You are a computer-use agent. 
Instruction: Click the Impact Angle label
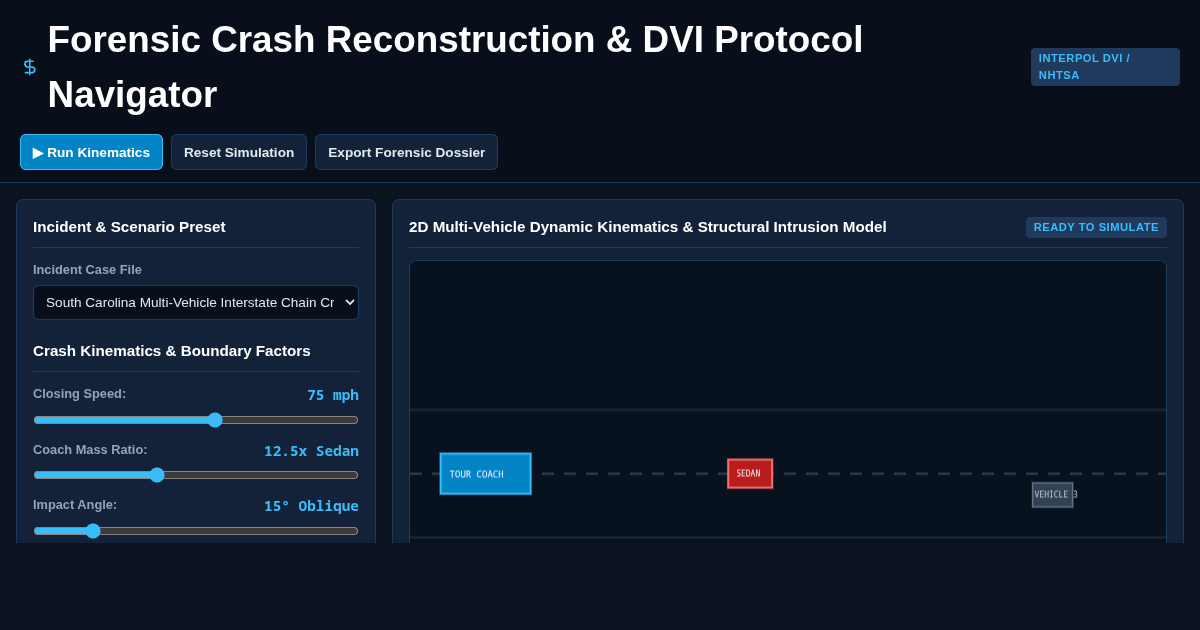(75, 505)
